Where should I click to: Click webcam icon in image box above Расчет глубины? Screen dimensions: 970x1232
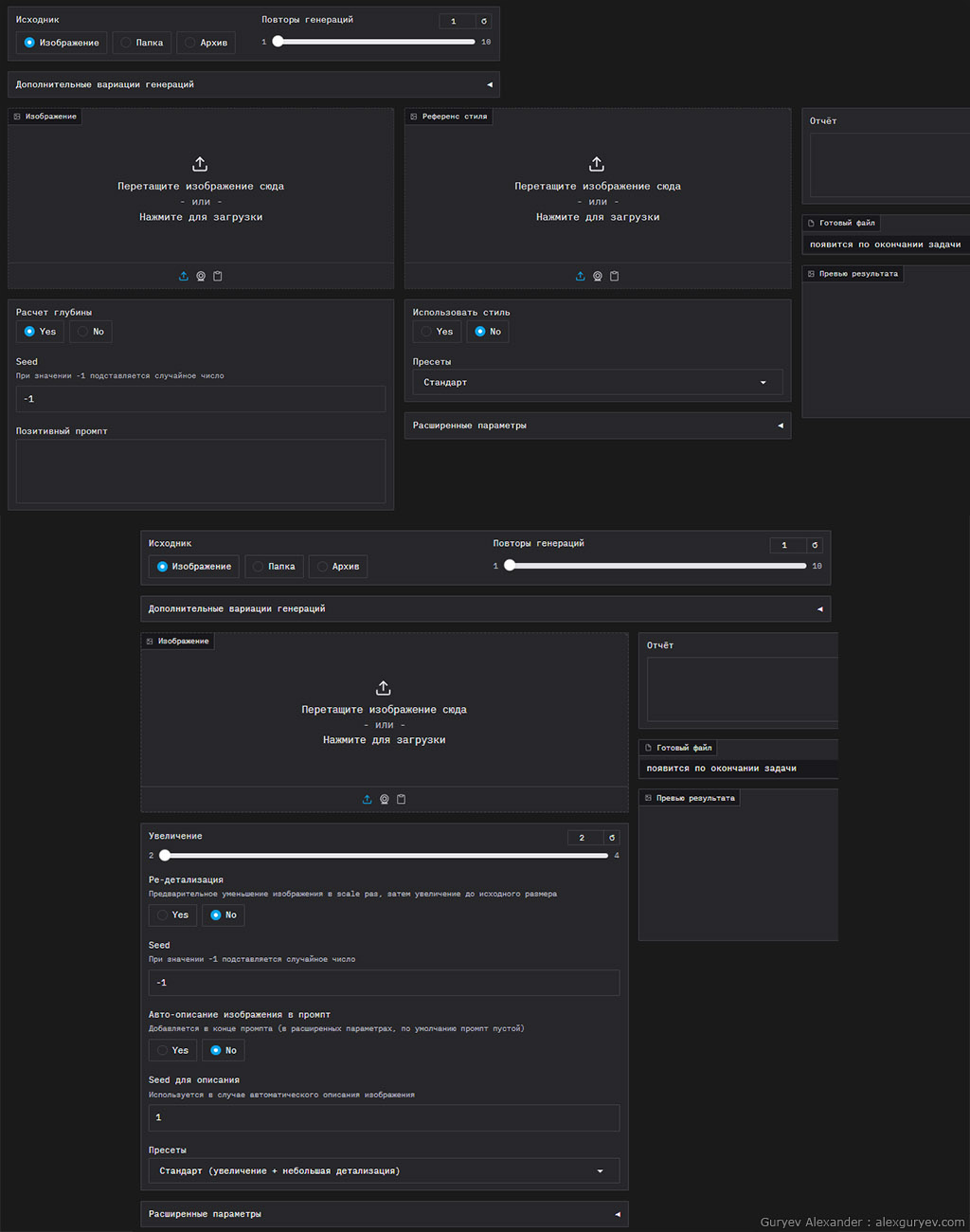[x=201, y=277]
